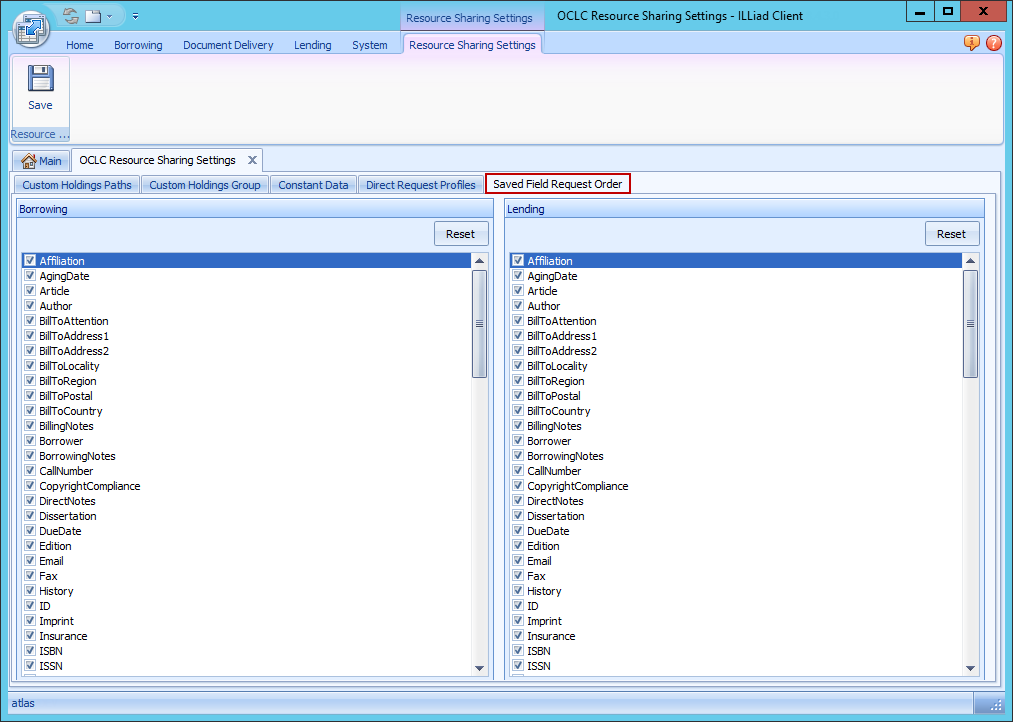Click Reset in the Lending panel
This screenshot has width=1013, height=722.
click(x=951, y=233)
